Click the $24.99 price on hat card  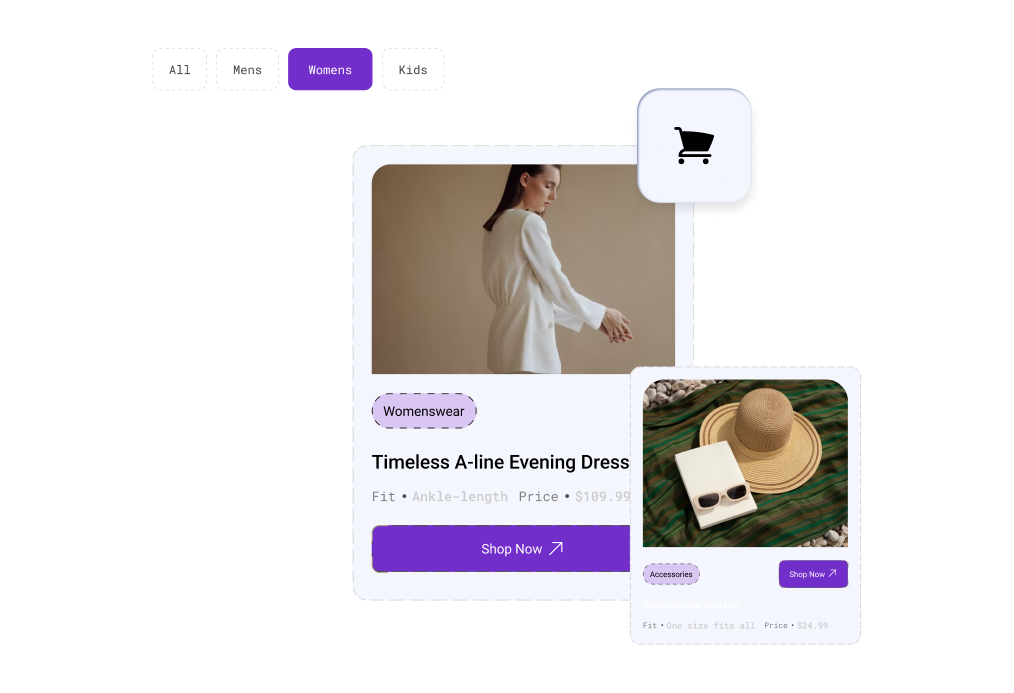point(812,626)
